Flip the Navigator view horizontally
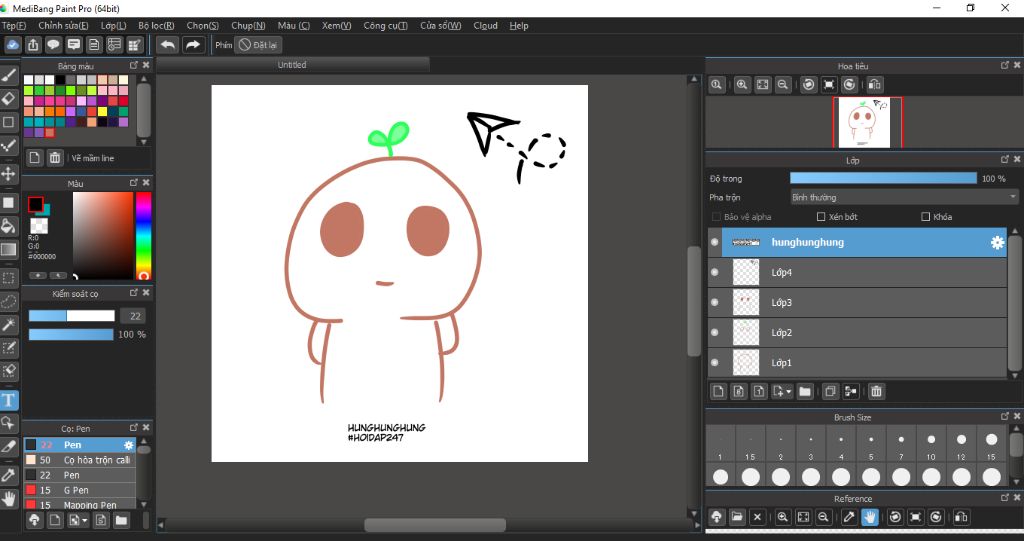This screenshot has height=541, width=1024. coord(874,84)
